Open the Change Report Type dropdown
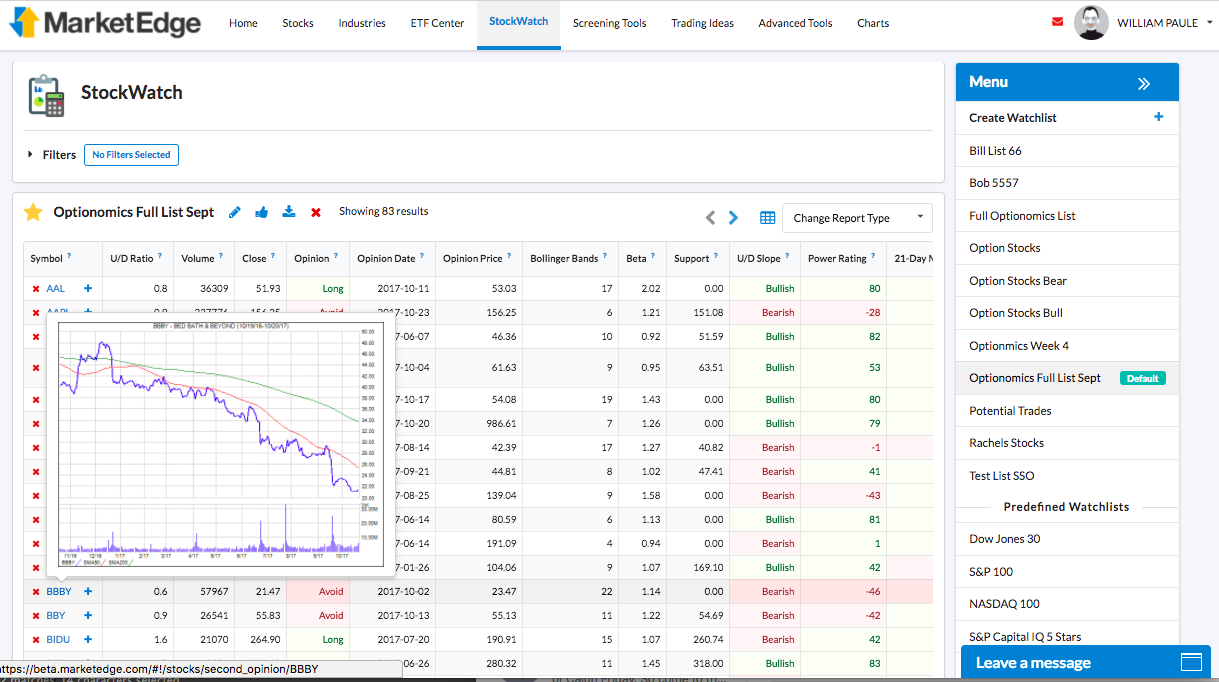Screen dimensions: 1219x682 [x=855, y=217]
